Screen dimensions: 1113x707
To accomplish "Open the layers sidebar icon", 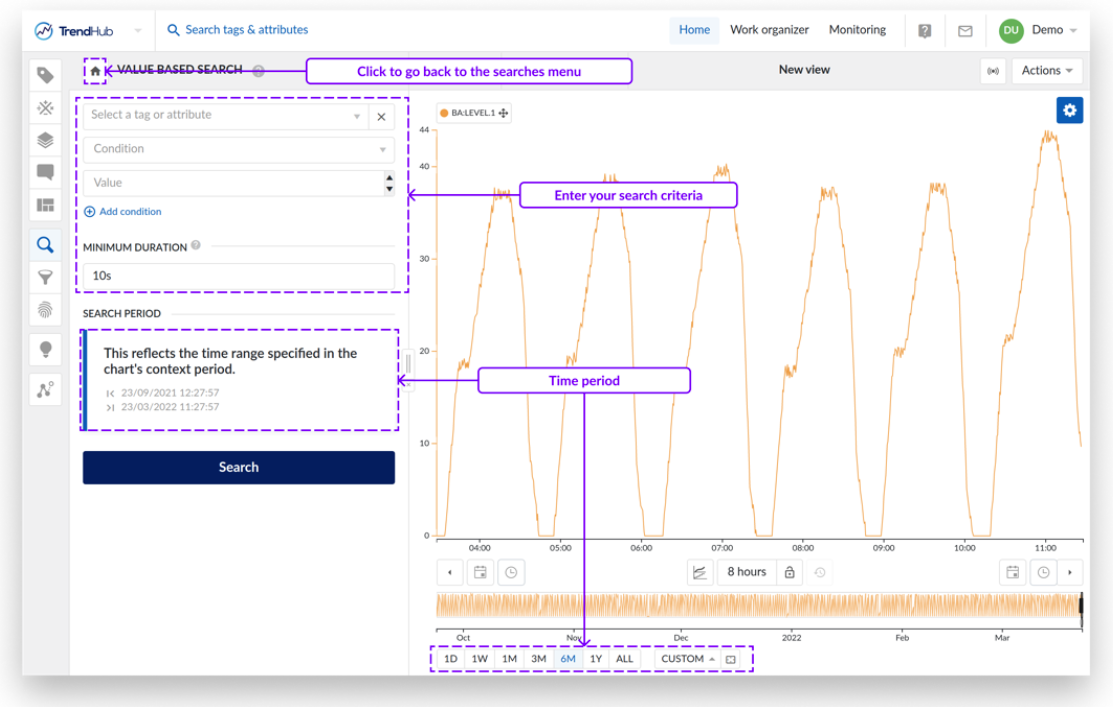I will coord(45,140).
